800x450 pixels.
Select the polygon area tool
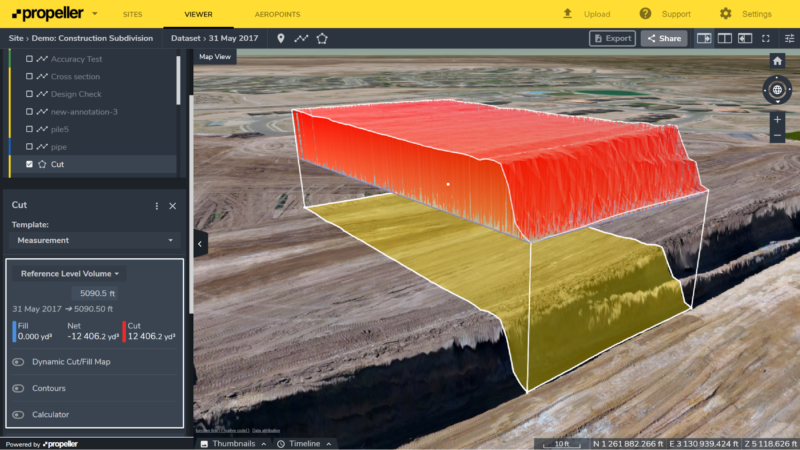tap(322, 38)
